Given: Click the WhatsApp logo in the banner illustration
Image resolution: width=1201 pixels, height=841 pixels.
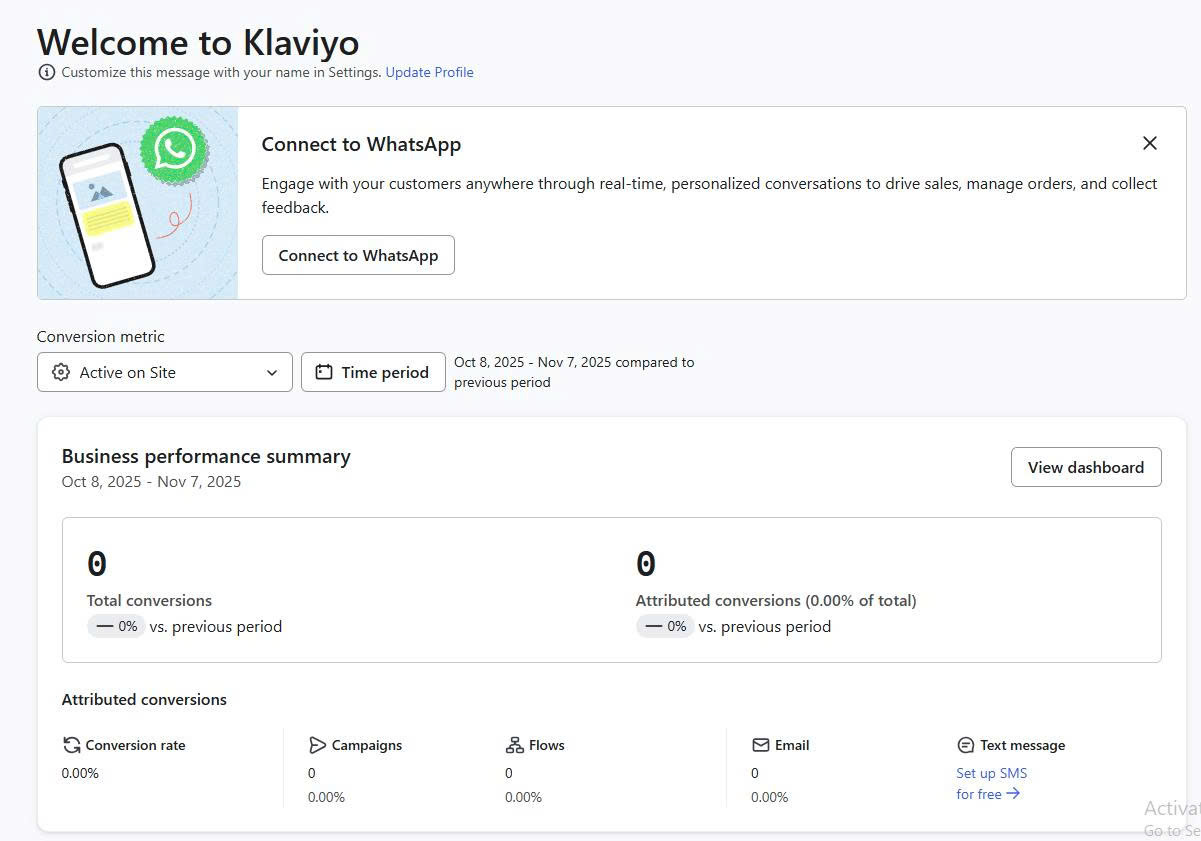Looking at the screenshot, I should pyautogui.click(x=176, y=150).
